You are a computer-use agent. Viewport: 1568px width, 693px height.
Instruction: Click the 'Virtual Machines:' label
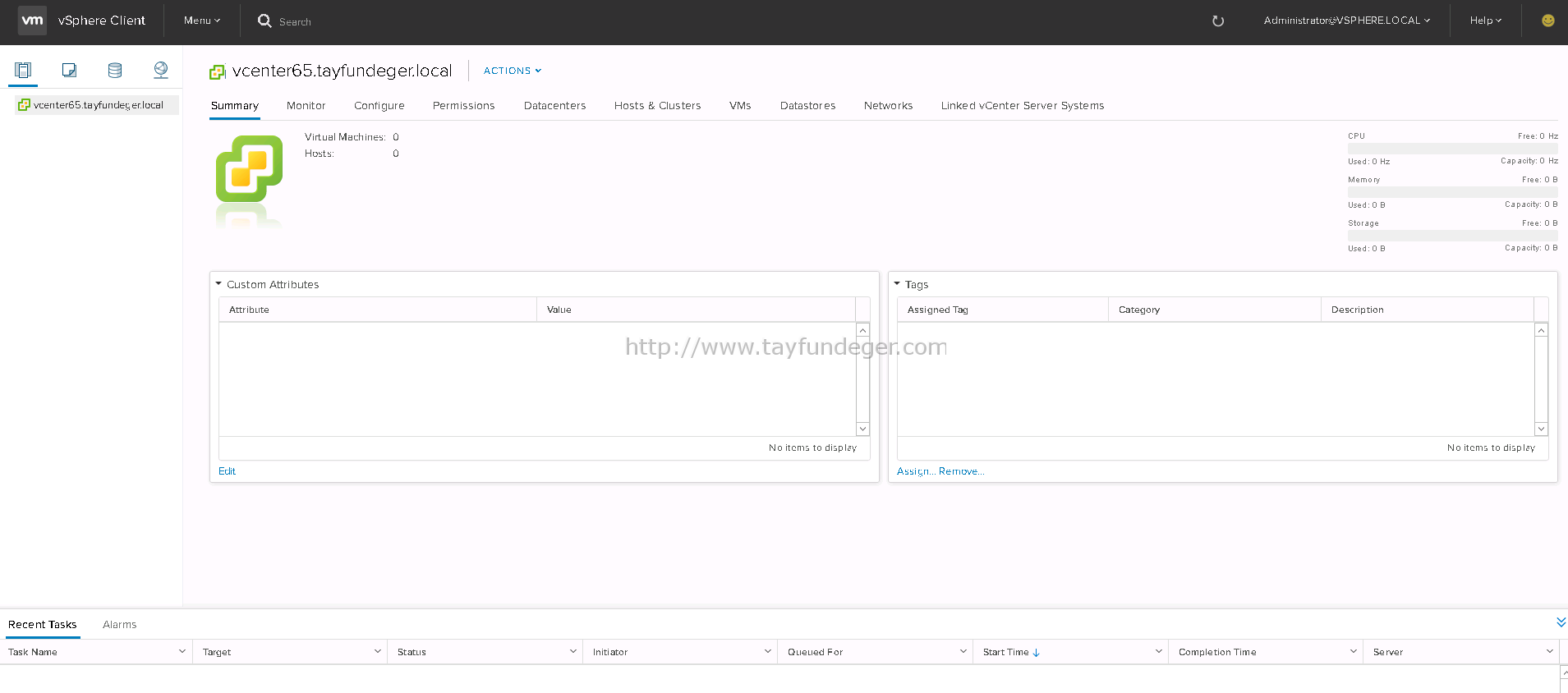coord(345,137)
